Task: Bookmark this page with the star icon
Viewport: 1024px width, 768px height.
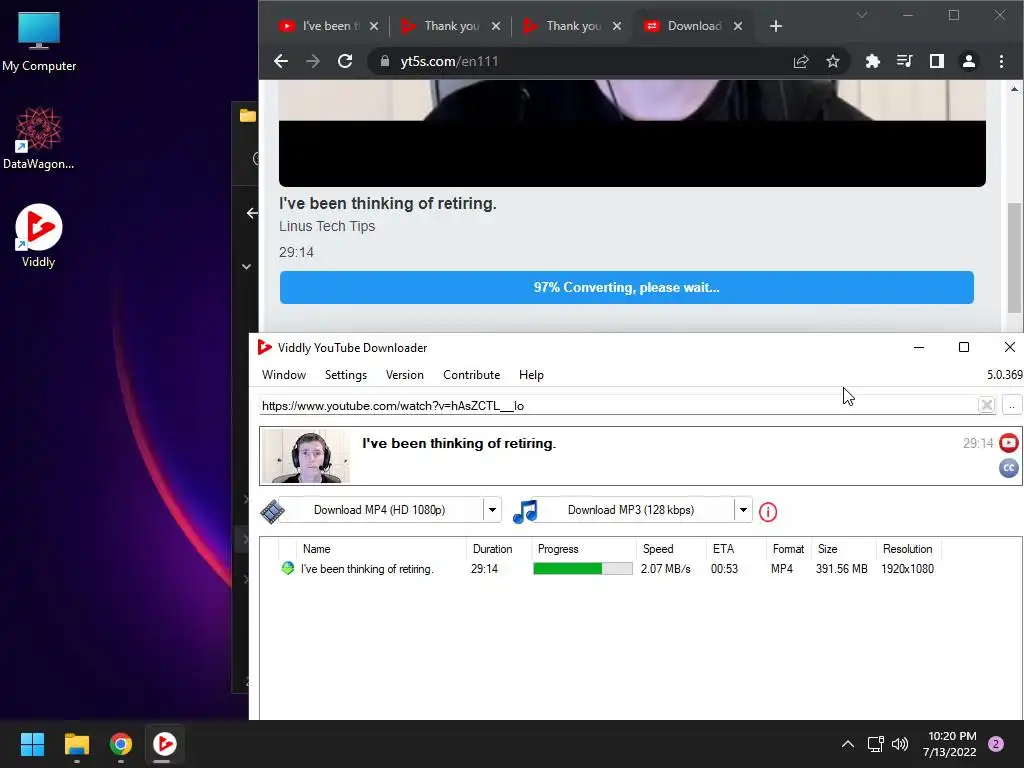Action: click(833, 61)
